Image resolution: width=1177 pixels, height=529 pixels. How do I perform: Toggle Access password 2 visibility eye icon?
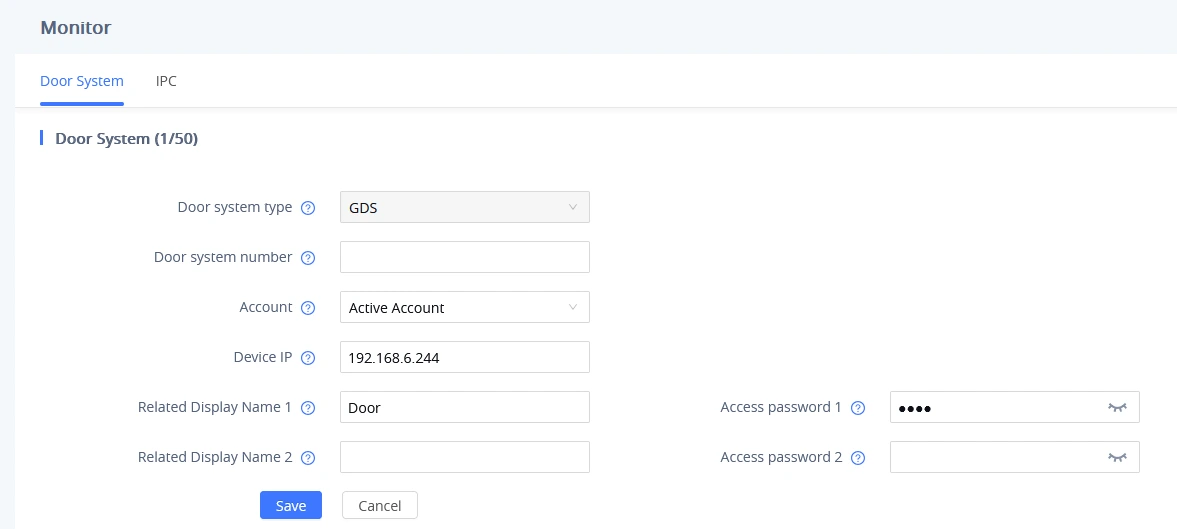tap(1118, 457)
